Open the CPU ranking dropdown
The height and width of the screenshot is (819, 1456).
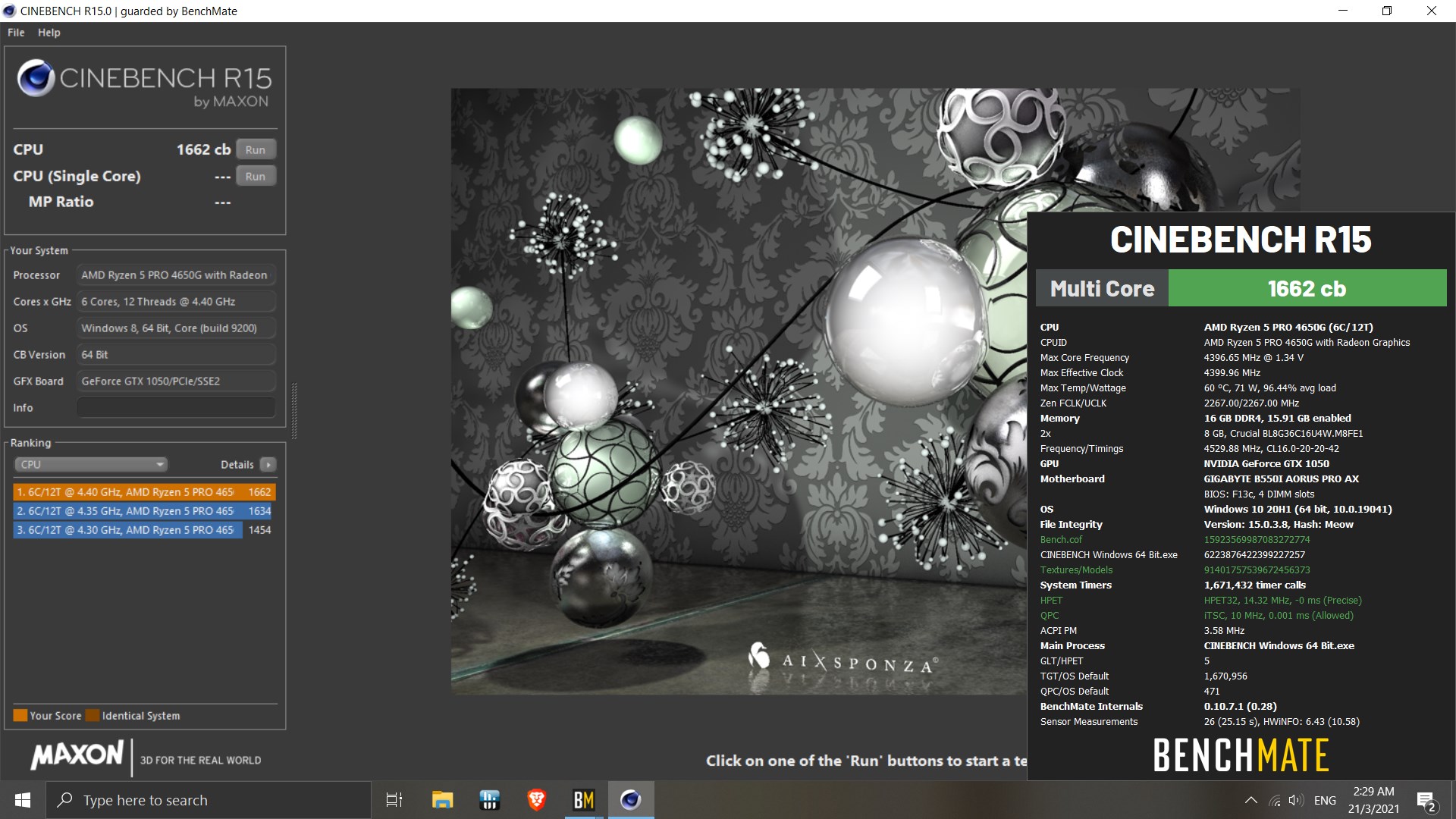coord(90,464)
